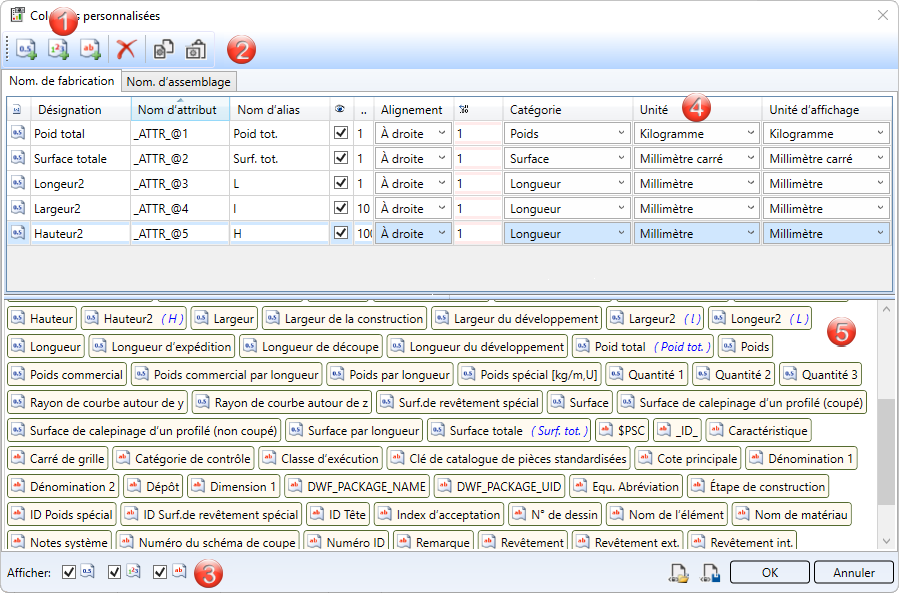Toggle Afficher checkbox for text attributes
900x593 pixels.
coord(160,572)
